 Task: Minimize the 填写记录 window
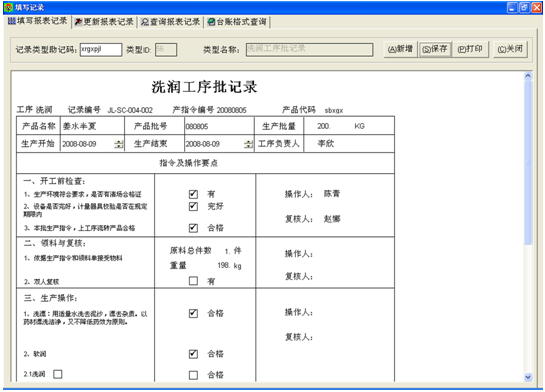pyautogui.click(x=512, y=8)
